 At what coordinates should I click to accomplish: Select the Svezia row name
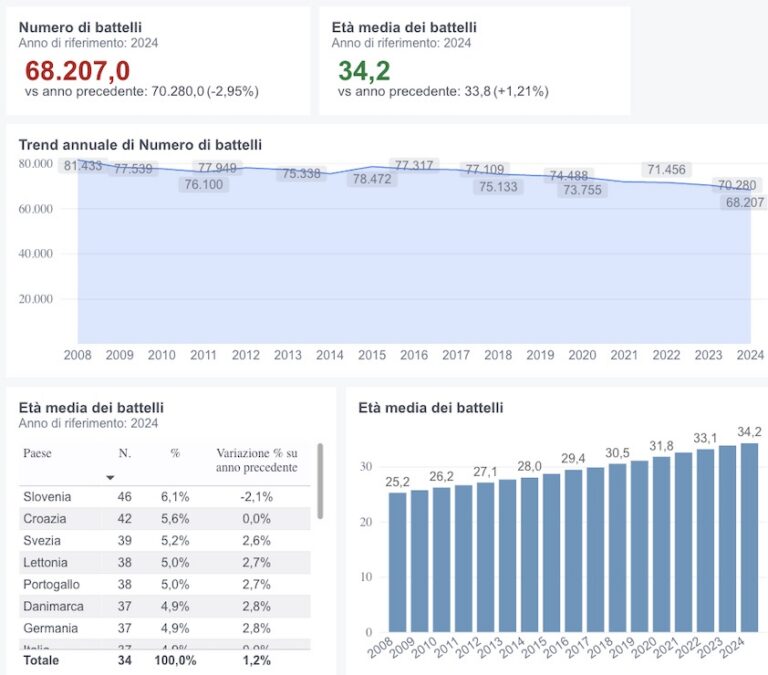click(x=42, y=541)
